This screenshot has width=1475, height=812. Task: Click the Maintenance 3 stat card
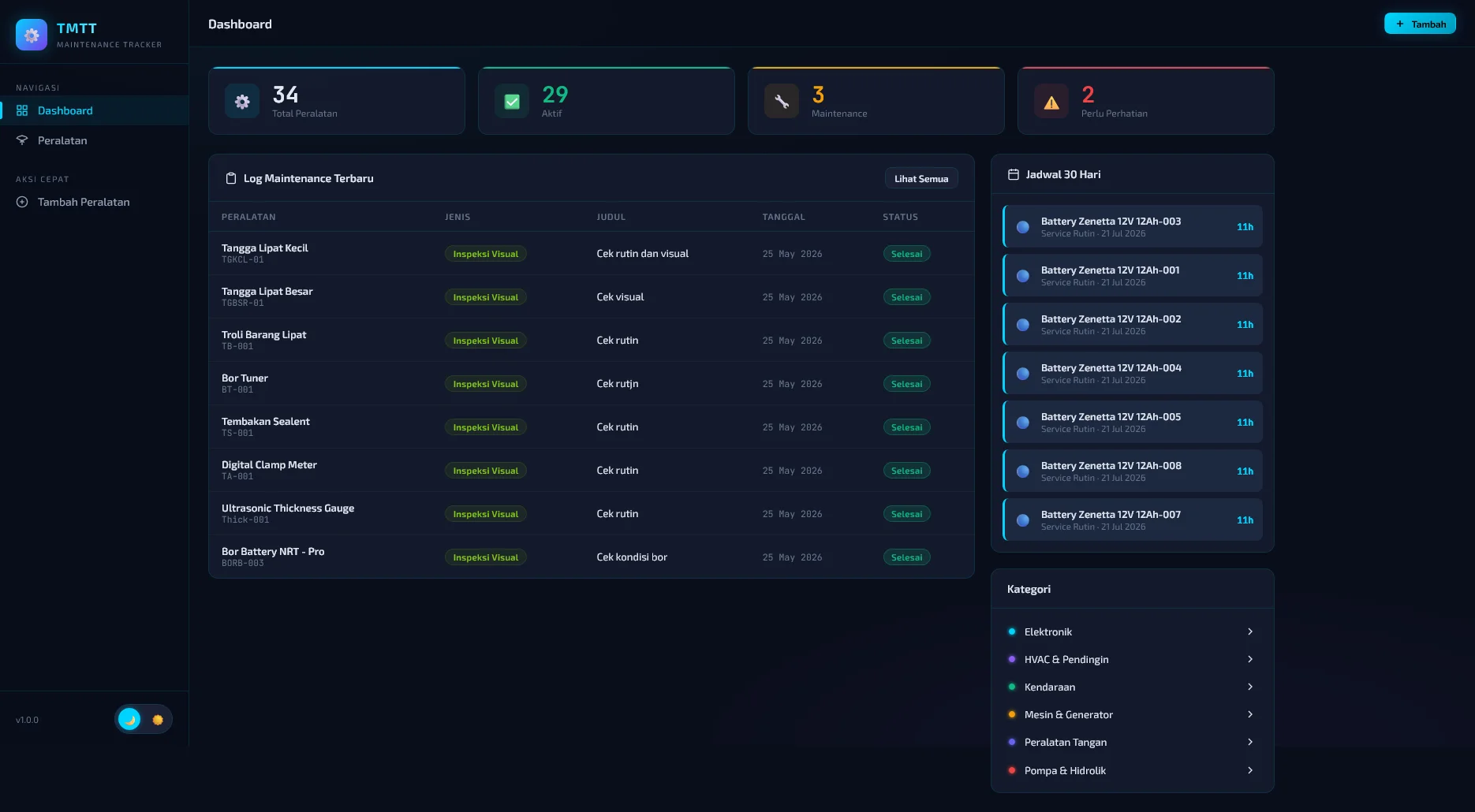pos(876,101)
